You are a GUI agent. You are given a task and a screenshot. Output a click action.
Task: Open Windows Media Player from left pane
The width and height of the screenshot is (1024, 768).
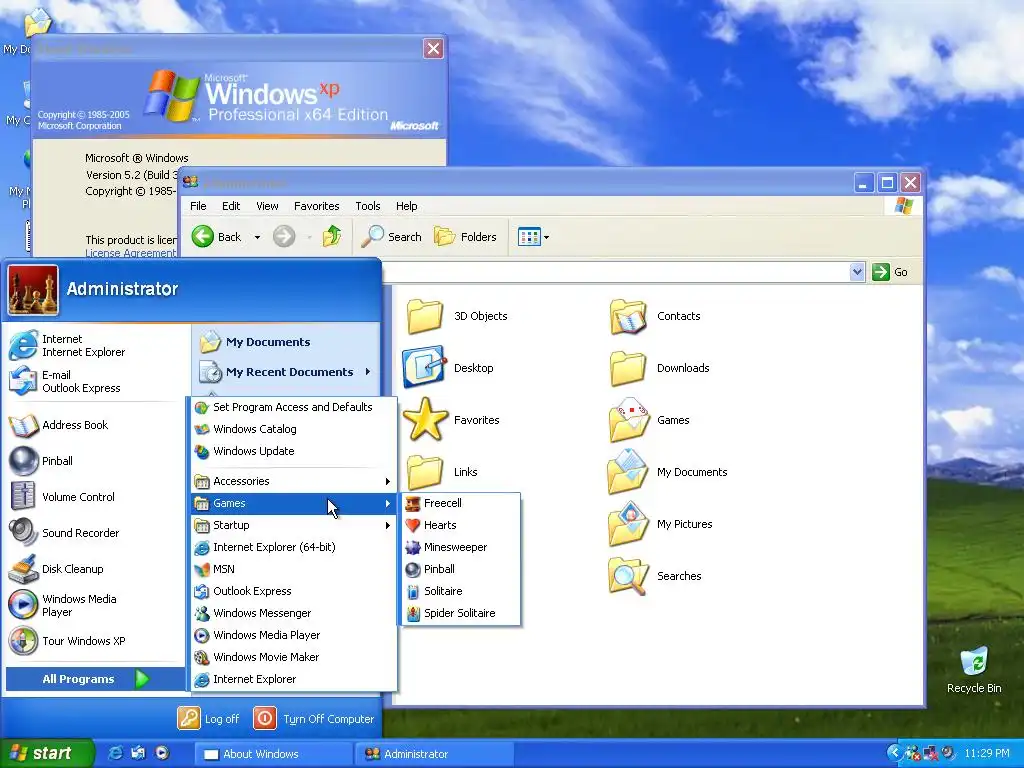[x=97, y=605]
